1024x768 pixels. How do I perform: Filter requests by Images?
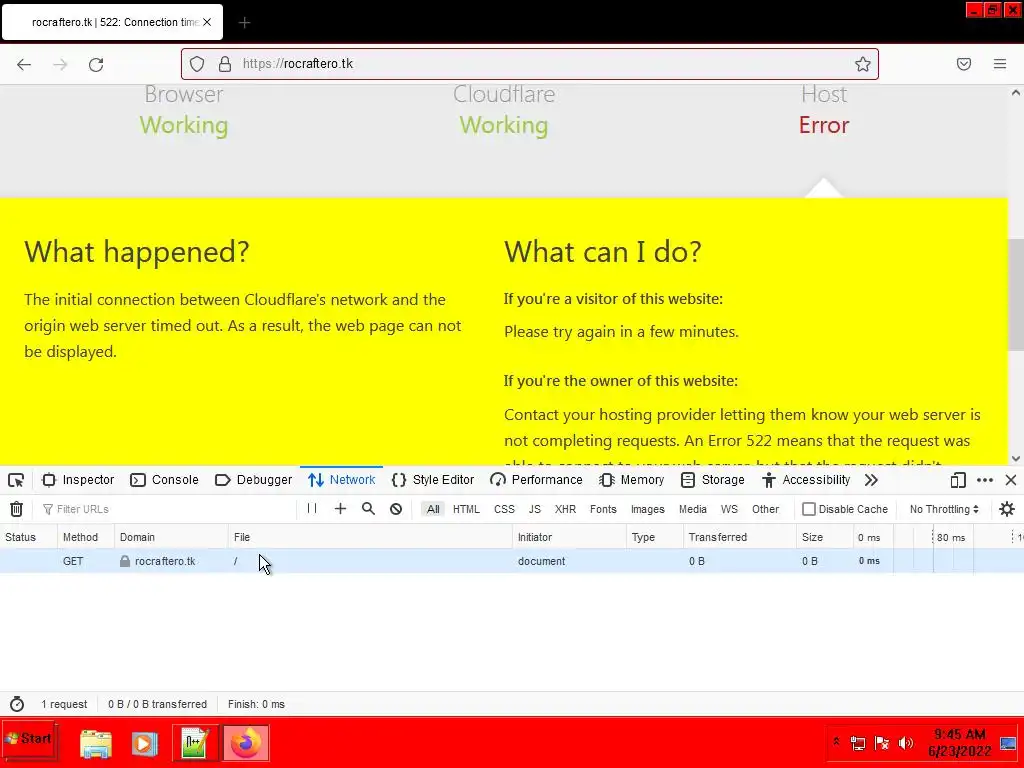tap(647, 509)
